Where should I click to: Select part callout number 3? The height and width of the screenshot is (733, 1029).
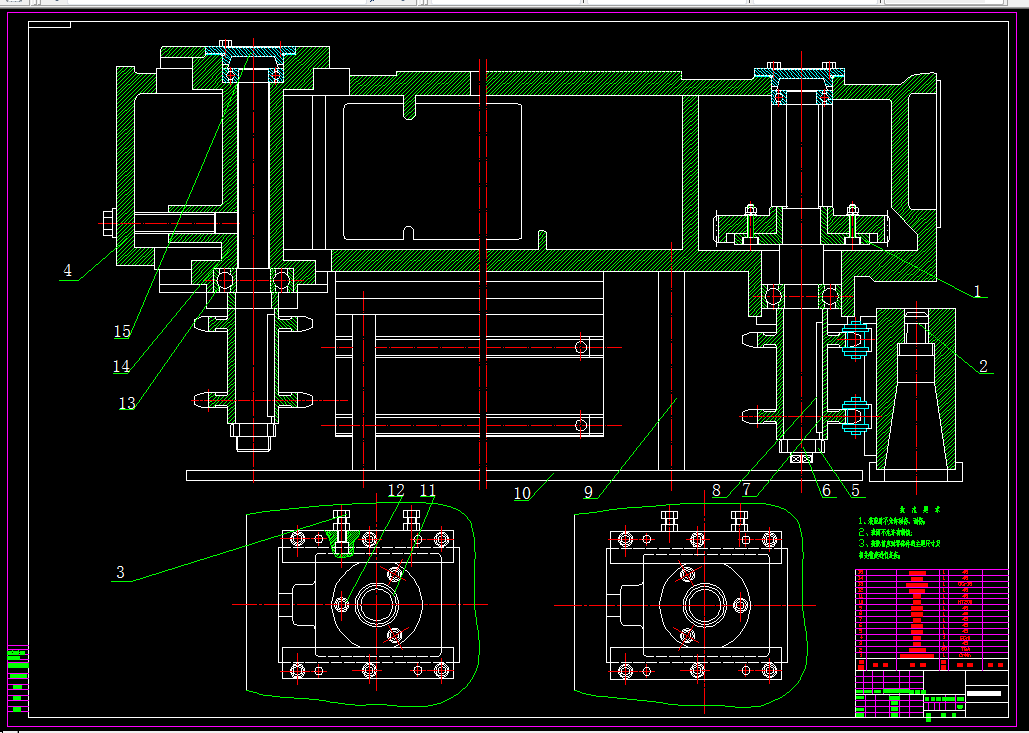pos(120,572)
